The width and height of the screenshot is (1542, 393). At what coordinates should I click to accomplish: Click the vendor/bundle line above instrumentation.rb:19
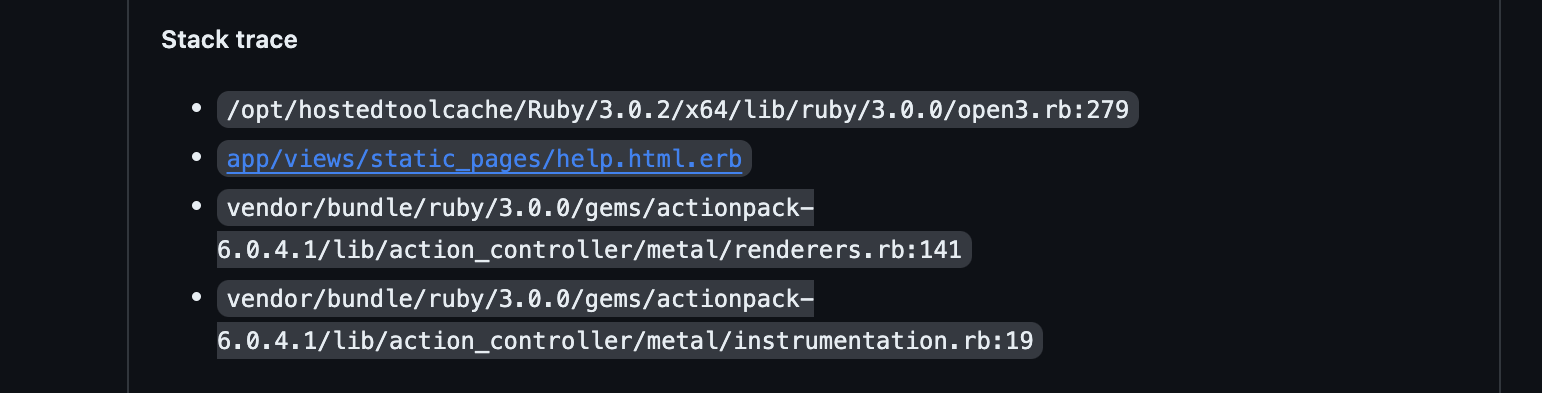pos(516,300)
